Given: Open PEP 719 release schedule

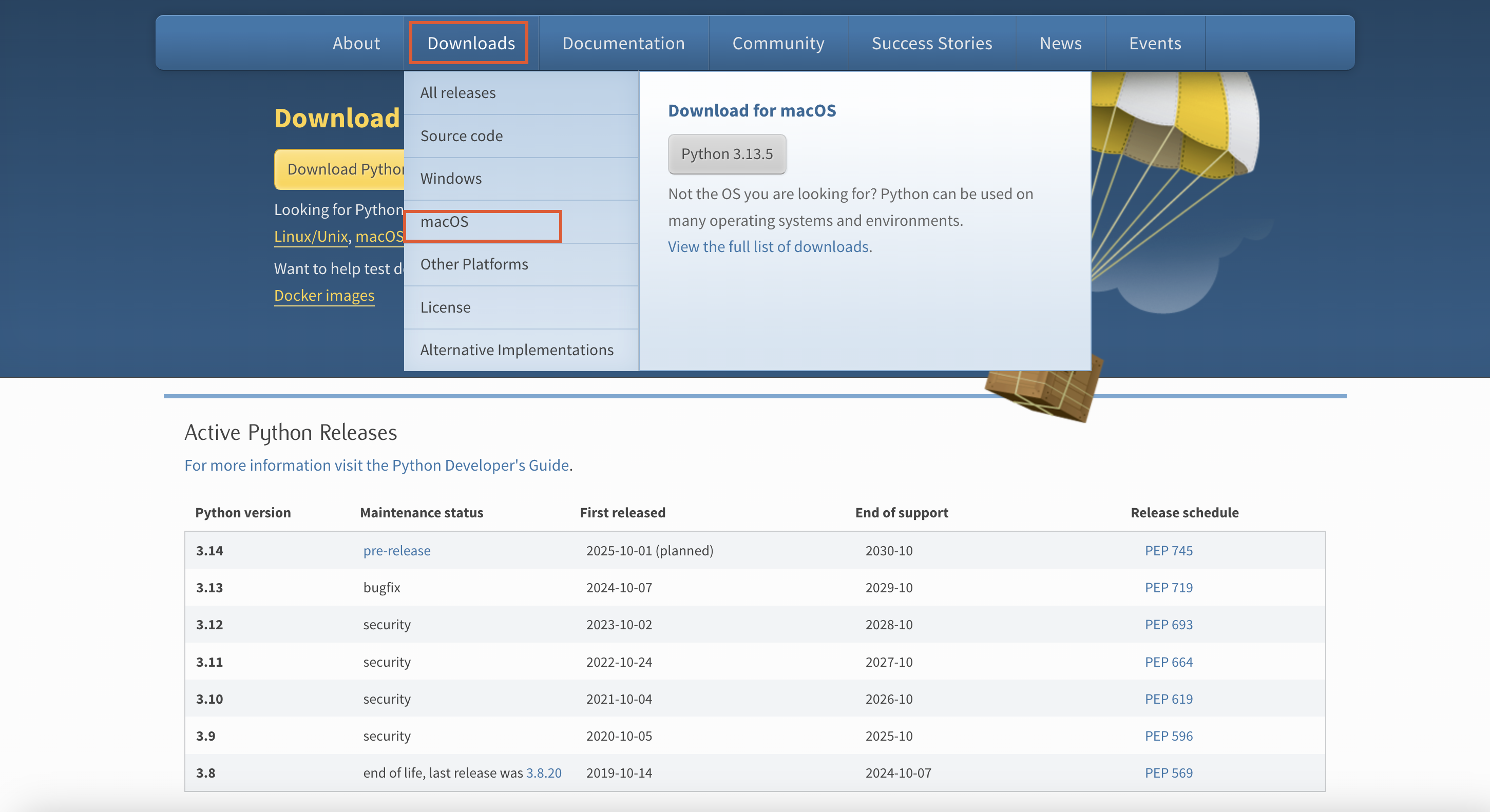Looking at the screenshot, I should [1169, 588].
